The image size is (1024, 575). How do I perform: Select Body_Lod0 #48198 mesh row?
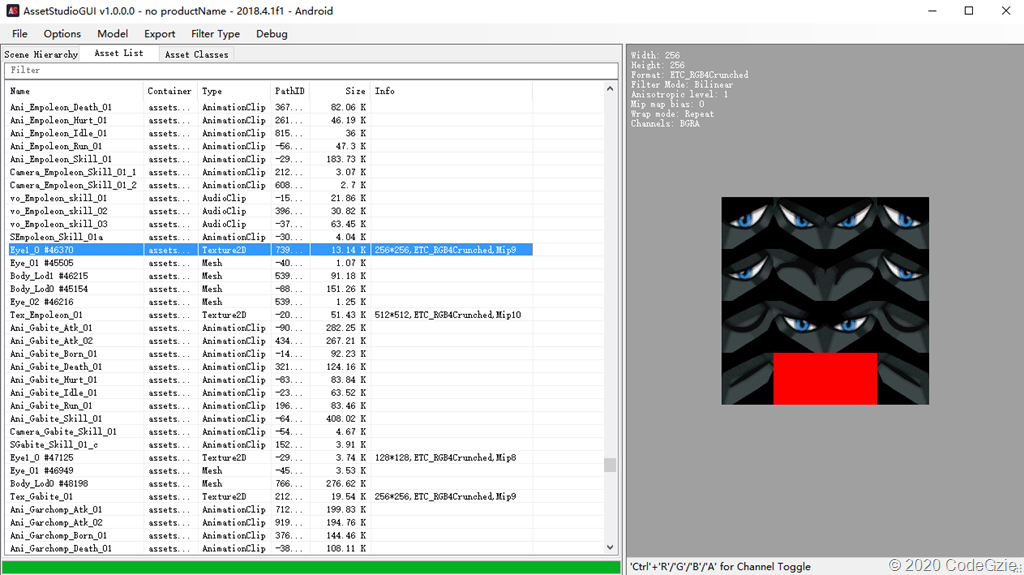click(270, 484)
